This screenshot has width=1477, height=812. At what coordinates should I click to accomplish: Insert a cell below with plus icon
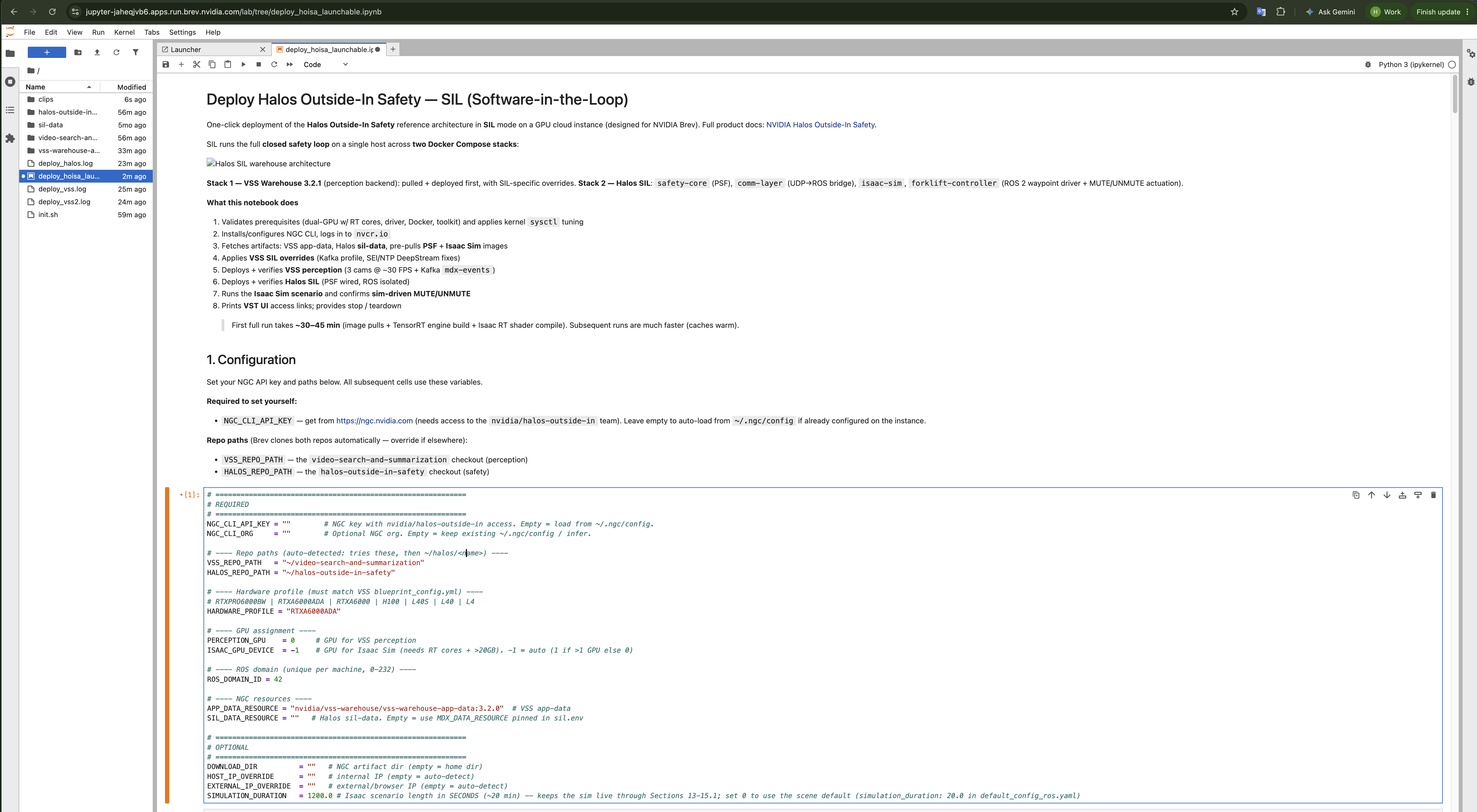pyautogui.click(x=181, y=65)
